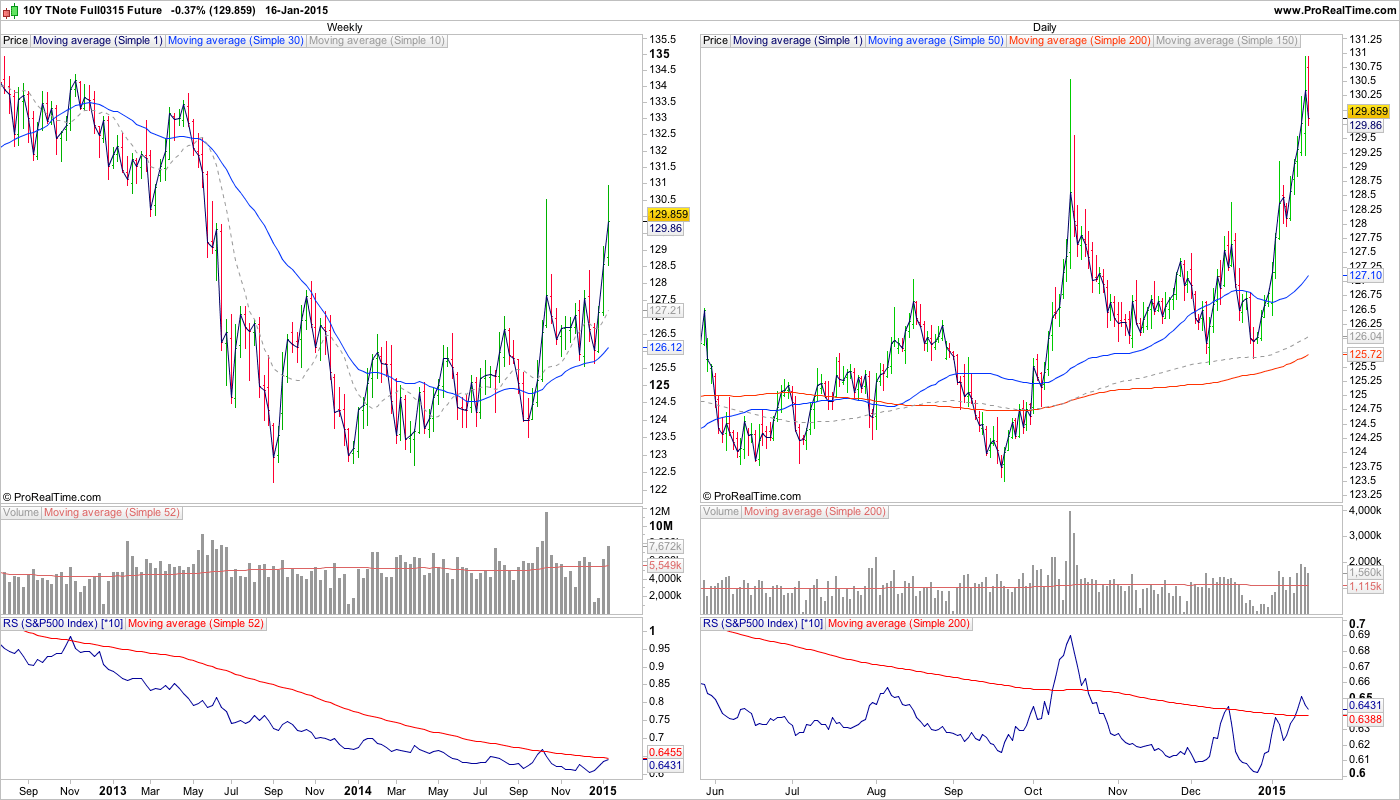
Task: Toggle greyed Moving average (Simple 150) label
Action: point(1227,41)
